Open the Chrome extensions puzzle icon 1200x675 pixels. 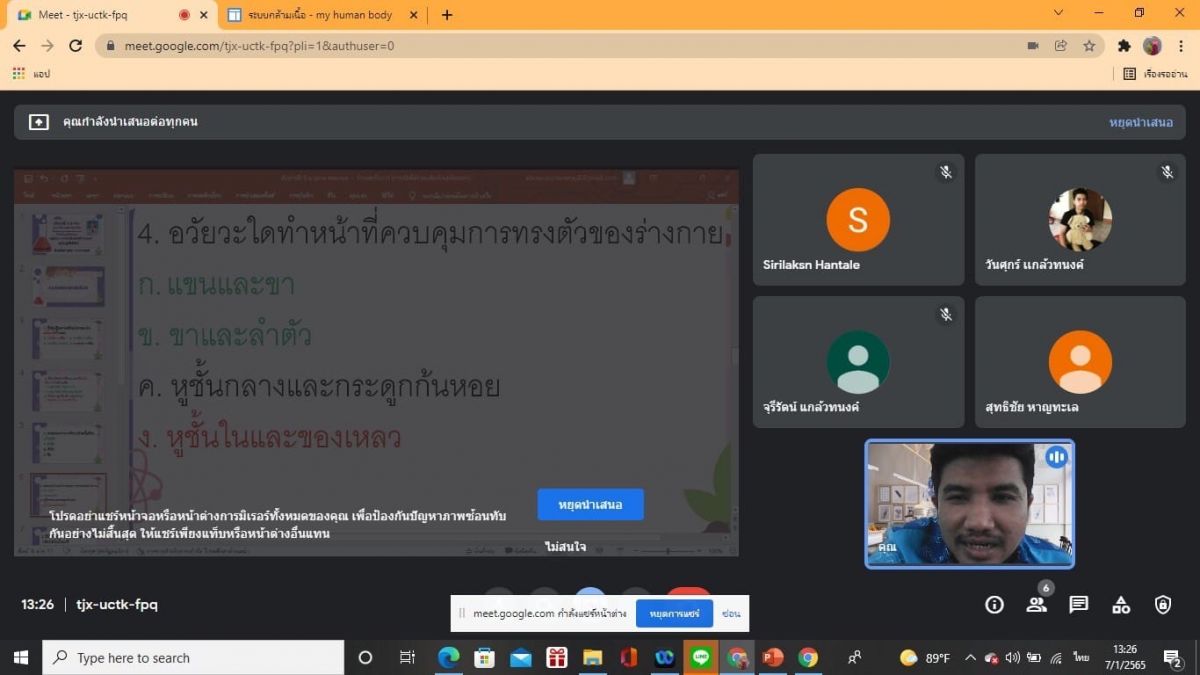[1124, 46]
